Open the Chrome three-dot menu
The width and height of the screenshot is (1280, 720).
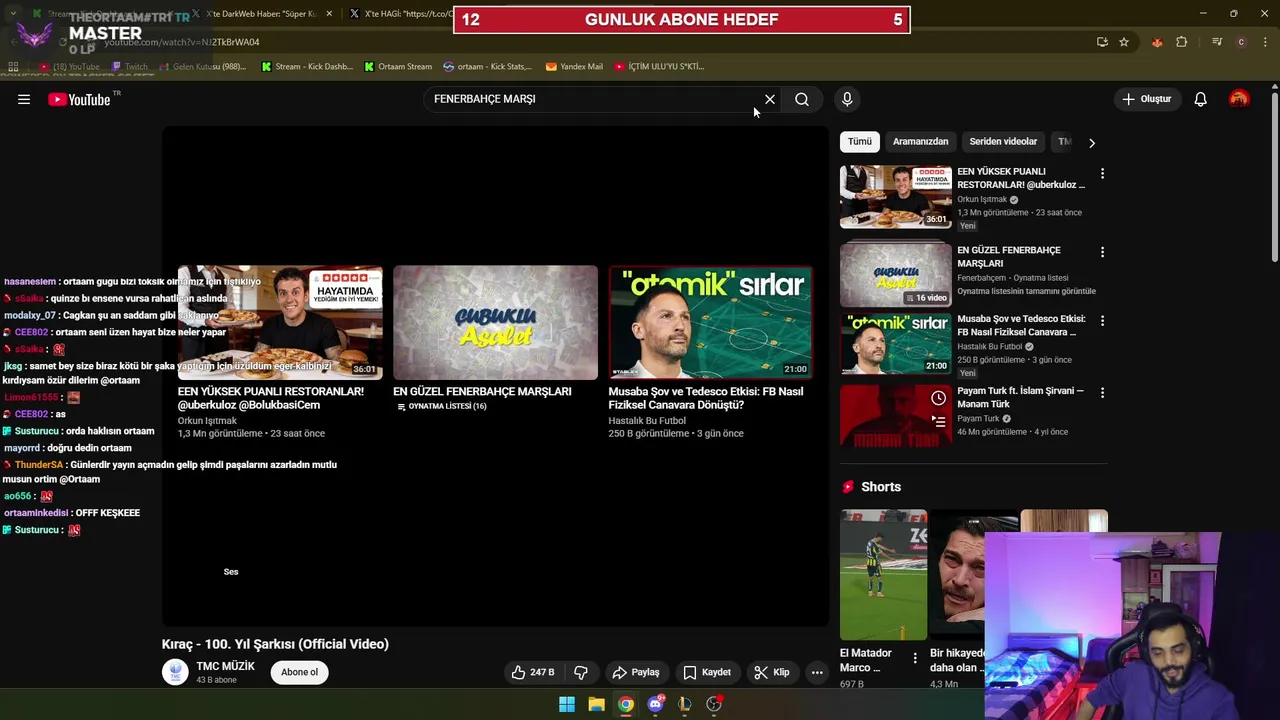[x=1266, y=42]
